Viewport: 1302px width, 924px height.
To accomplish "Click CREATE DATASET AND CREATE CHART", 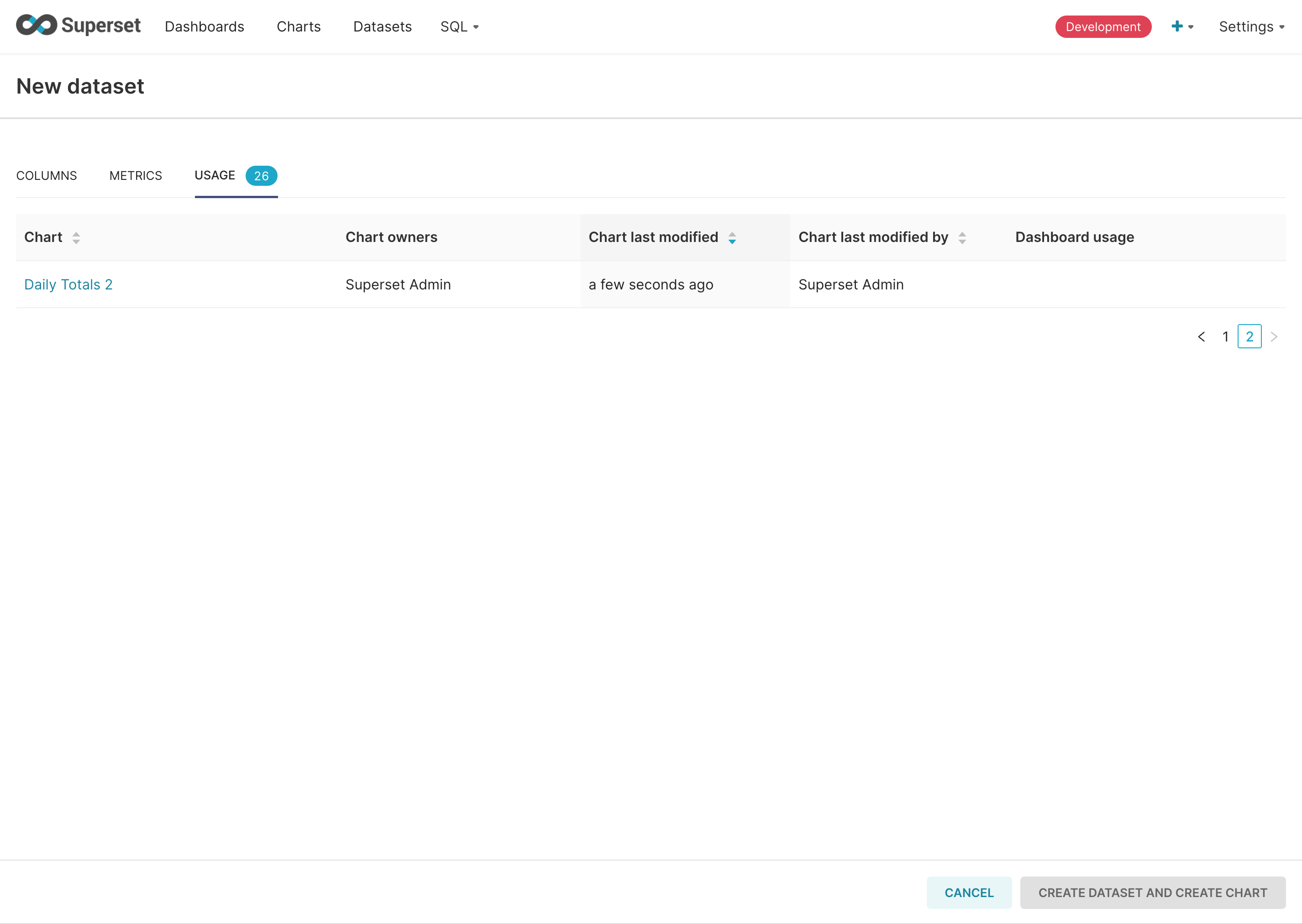I will [1152, 892].
